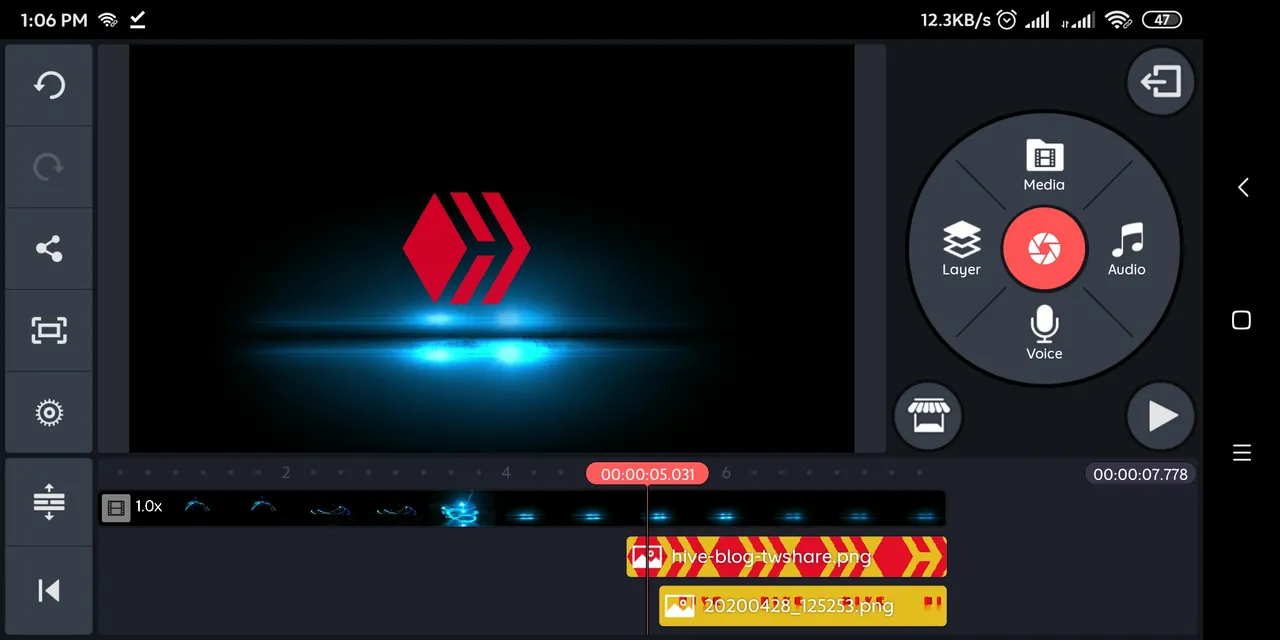
Task: Tap the video preview canvas
Action: [492, 248]
